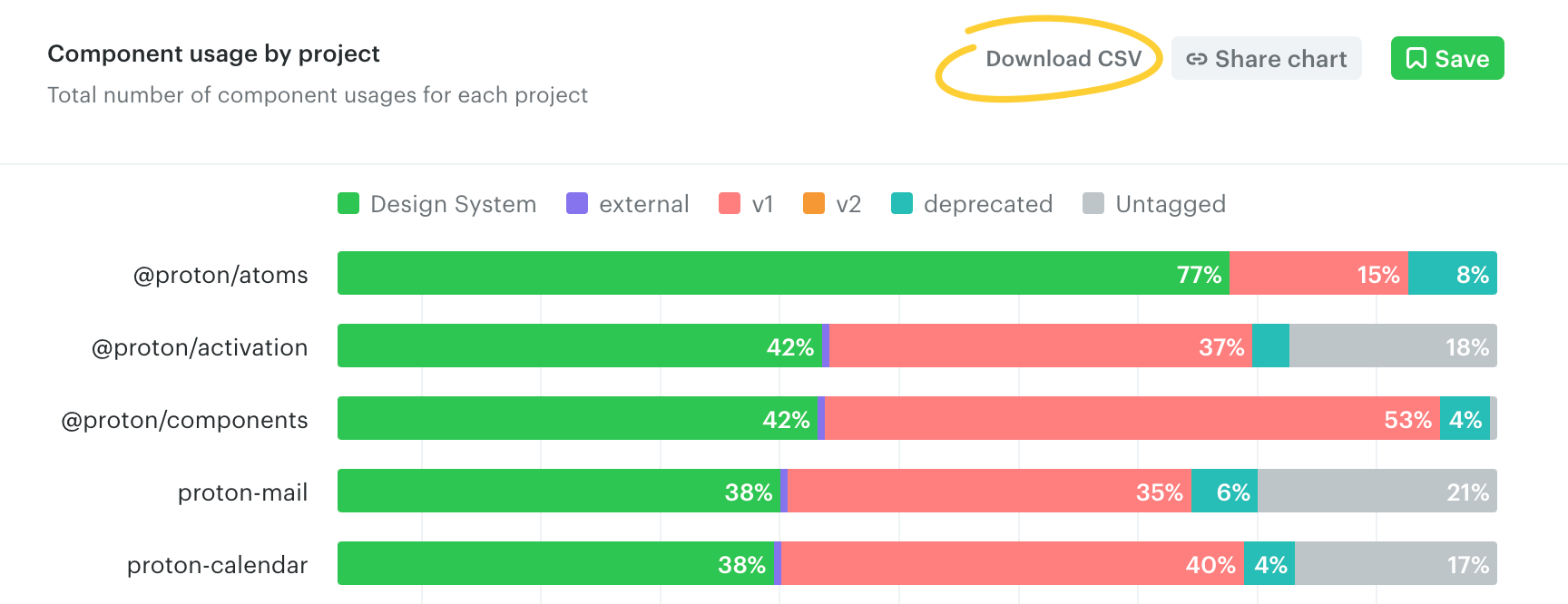The image size is (1568, 604).
Task: Click the Share chart button label
Action: pyautogui.click(x=1280, y=59)
